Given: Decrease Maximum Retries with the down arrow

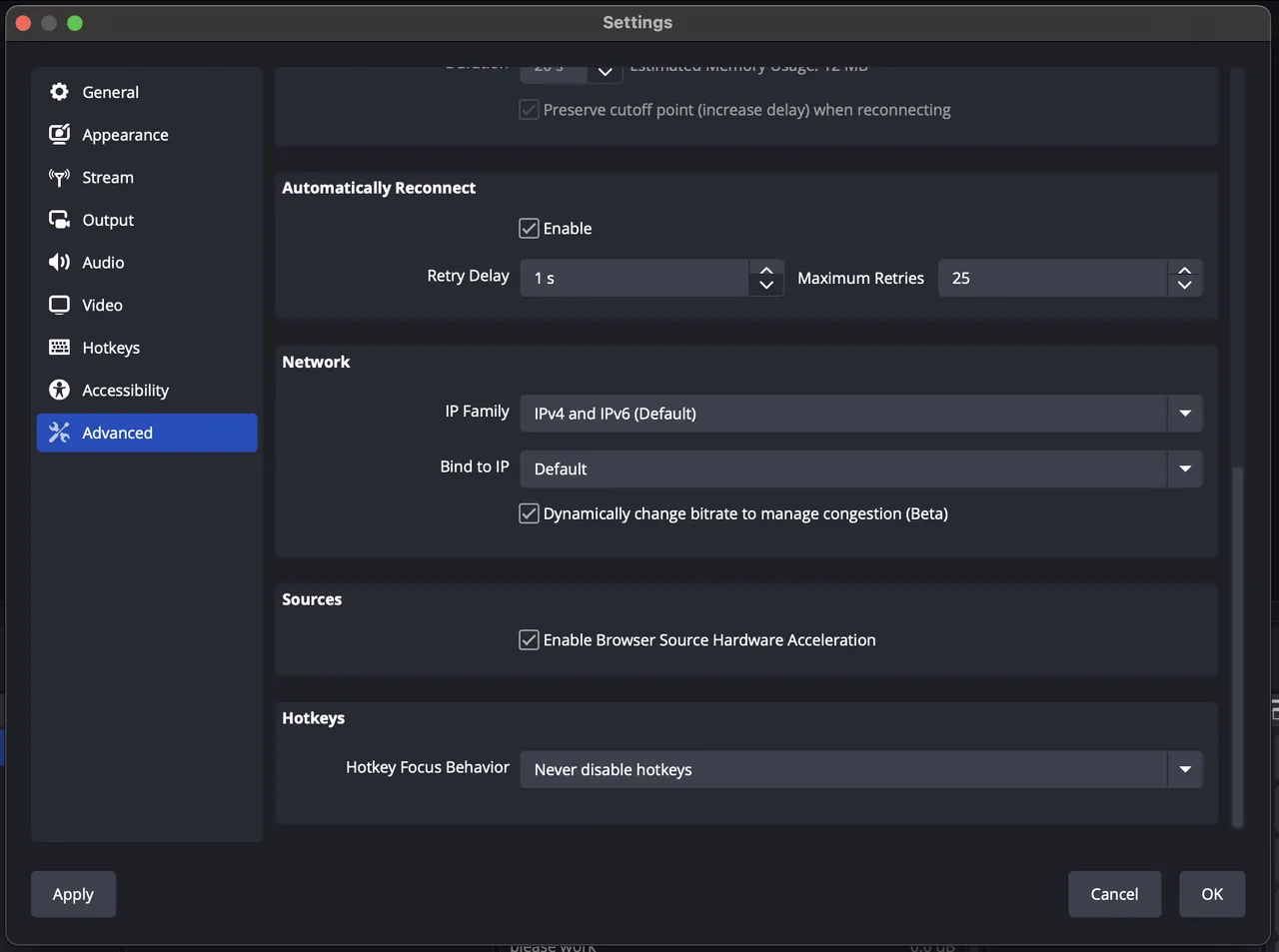Looking at the screenshot, I should [x=1184, y=286].
